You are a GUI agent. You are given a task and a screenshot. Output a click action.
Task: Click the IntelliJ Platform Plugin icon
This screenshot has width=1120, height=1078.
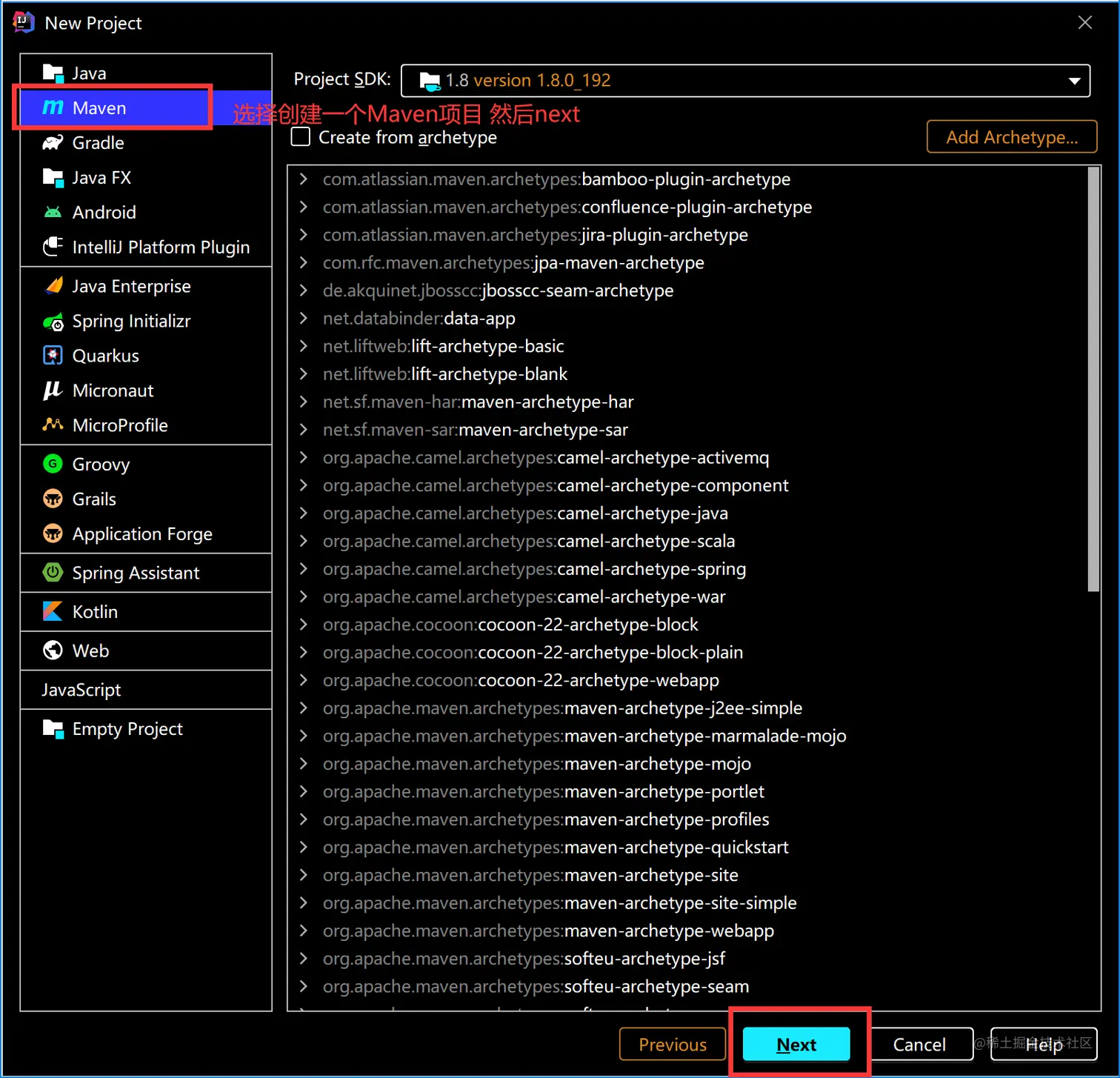tap(53, 247)
